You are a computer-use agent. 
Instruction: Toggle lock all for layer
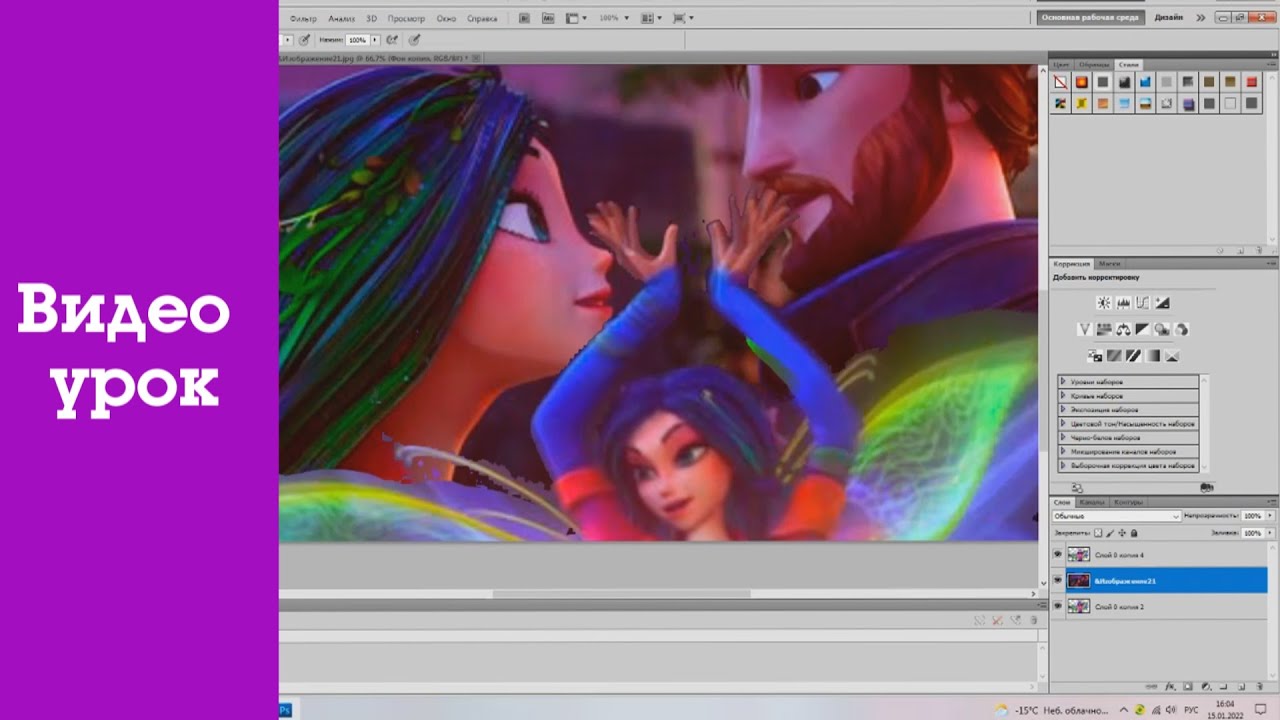pos(1134,533)
